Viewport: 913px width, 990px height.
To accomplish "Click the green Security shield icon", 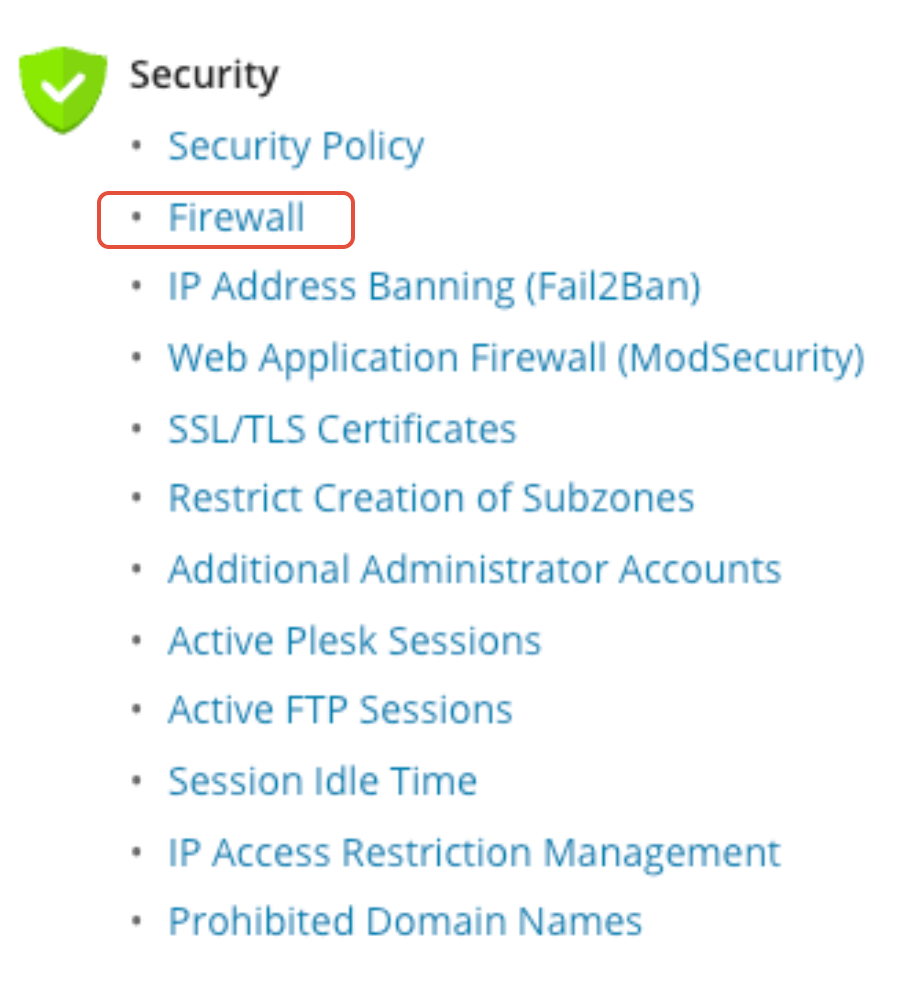I will [x=63, y=89].
